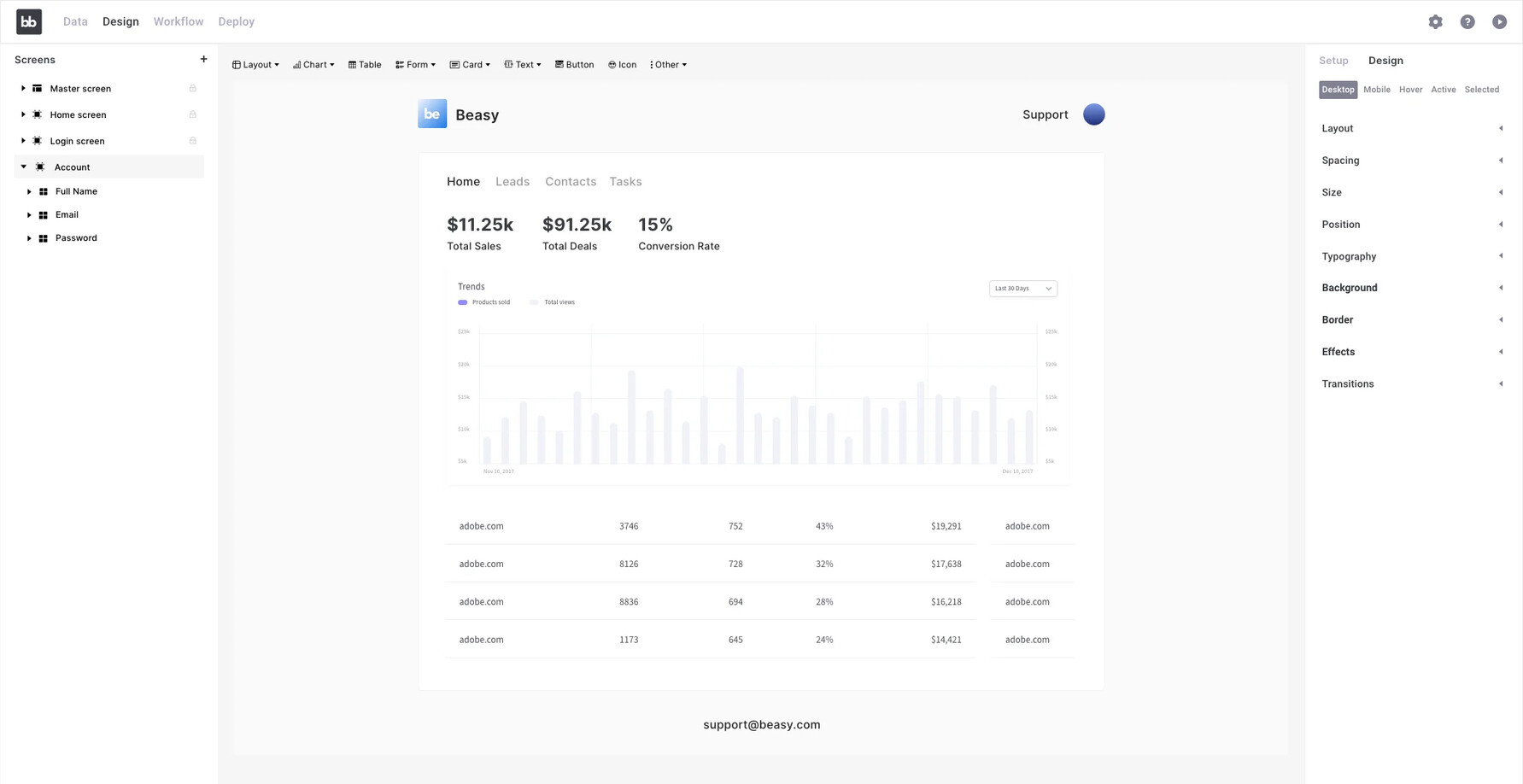Open the Workflow tab
The width and height of the screenshot is (1523, 784).
[x=179, y=21]
